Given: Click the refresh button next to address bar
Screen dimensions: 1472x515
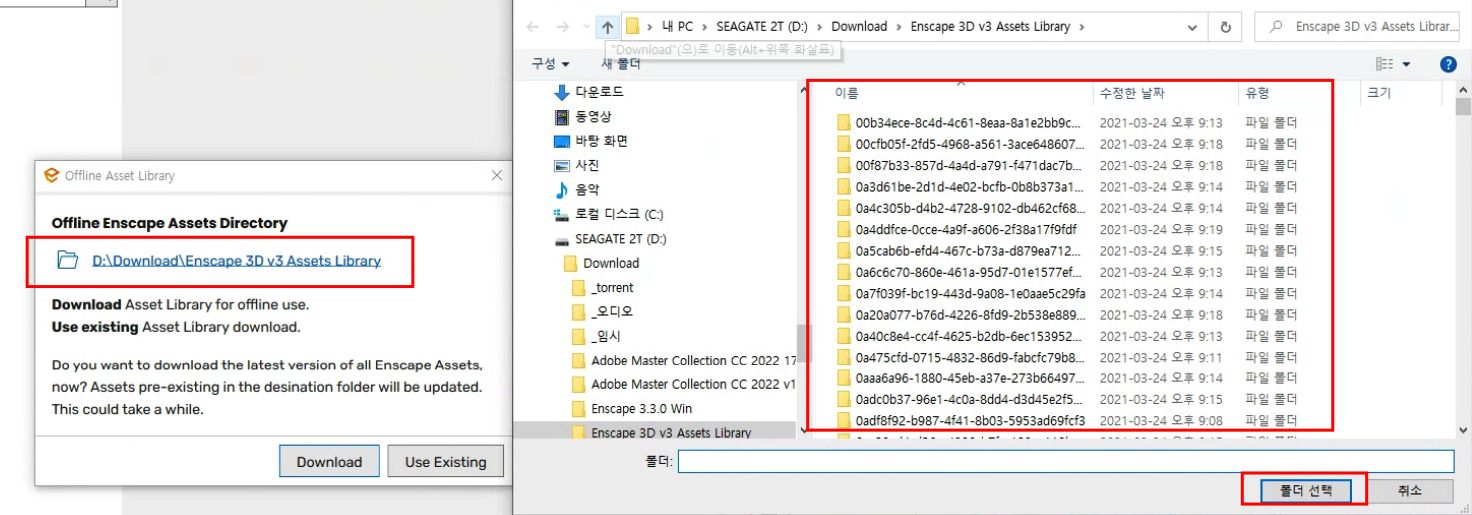Looking at the screenshot, I should coord(1225,27).
